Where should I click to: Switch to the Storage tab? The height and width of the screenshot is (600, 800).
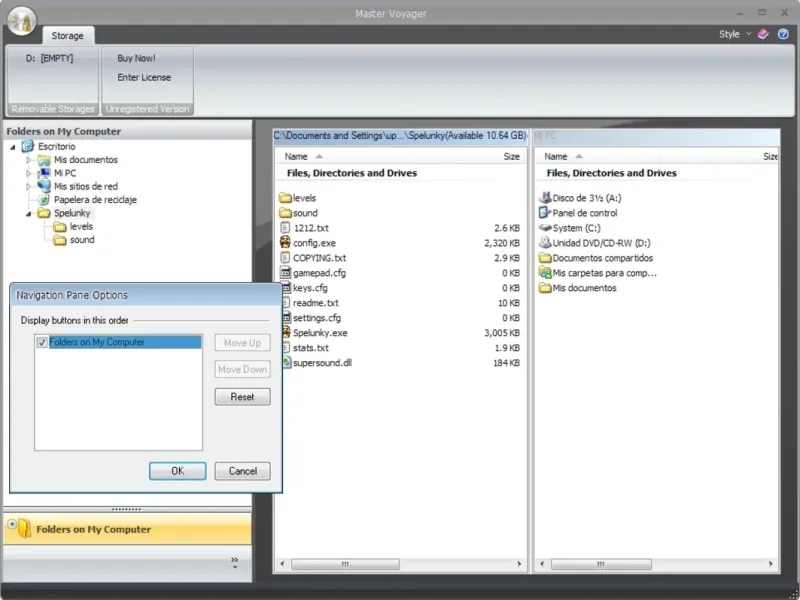point(67,36)
